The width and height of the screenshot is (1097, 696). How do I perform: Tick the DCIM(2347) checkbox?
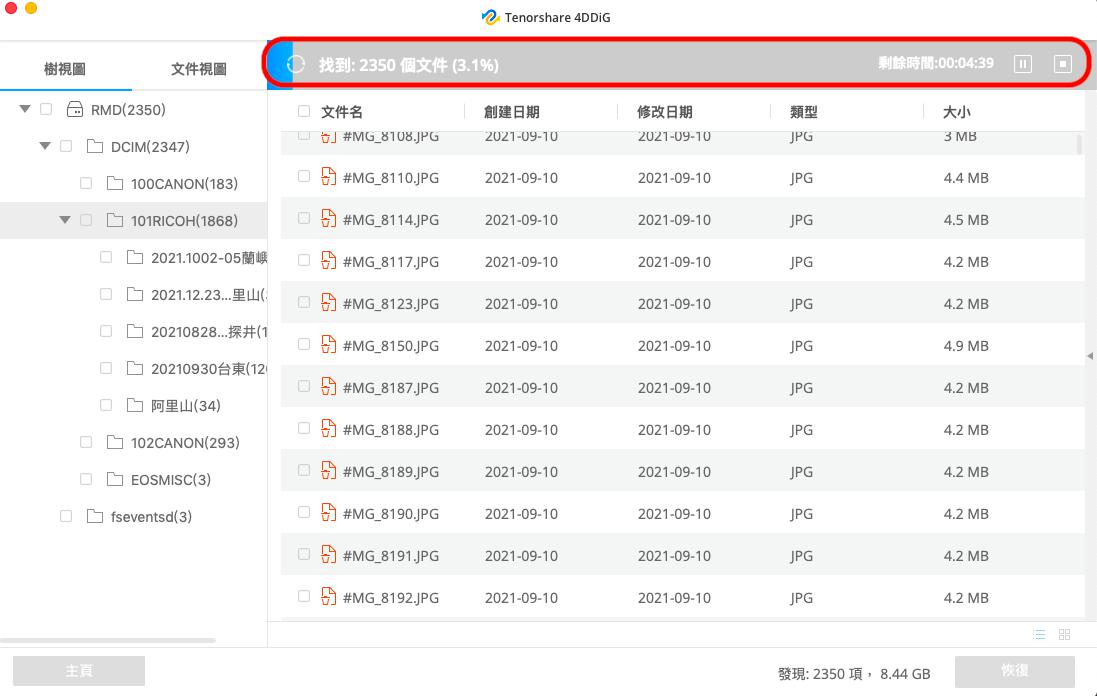[x=66, y=146]
